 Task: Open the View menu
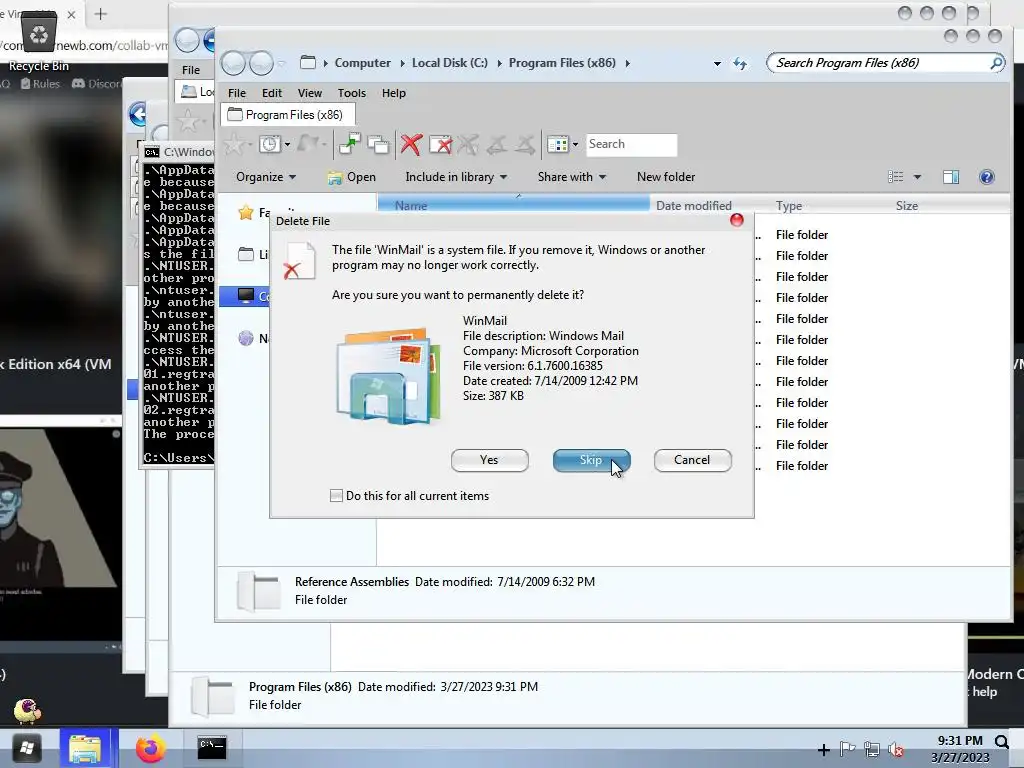310,93
